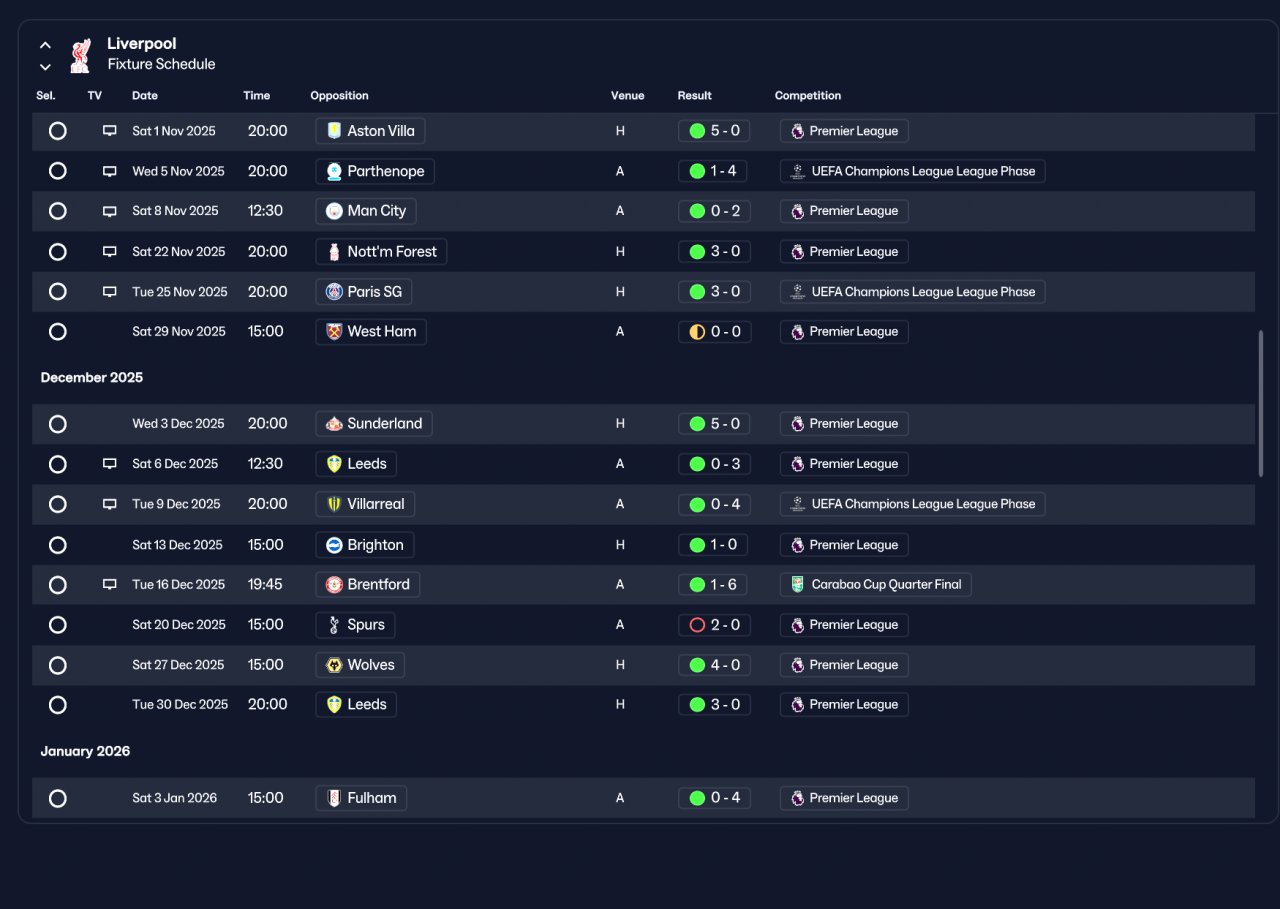1280x909 pixels.
Task: Click TV broadcast icon for Aston Villa match
Action: [110, 131]
